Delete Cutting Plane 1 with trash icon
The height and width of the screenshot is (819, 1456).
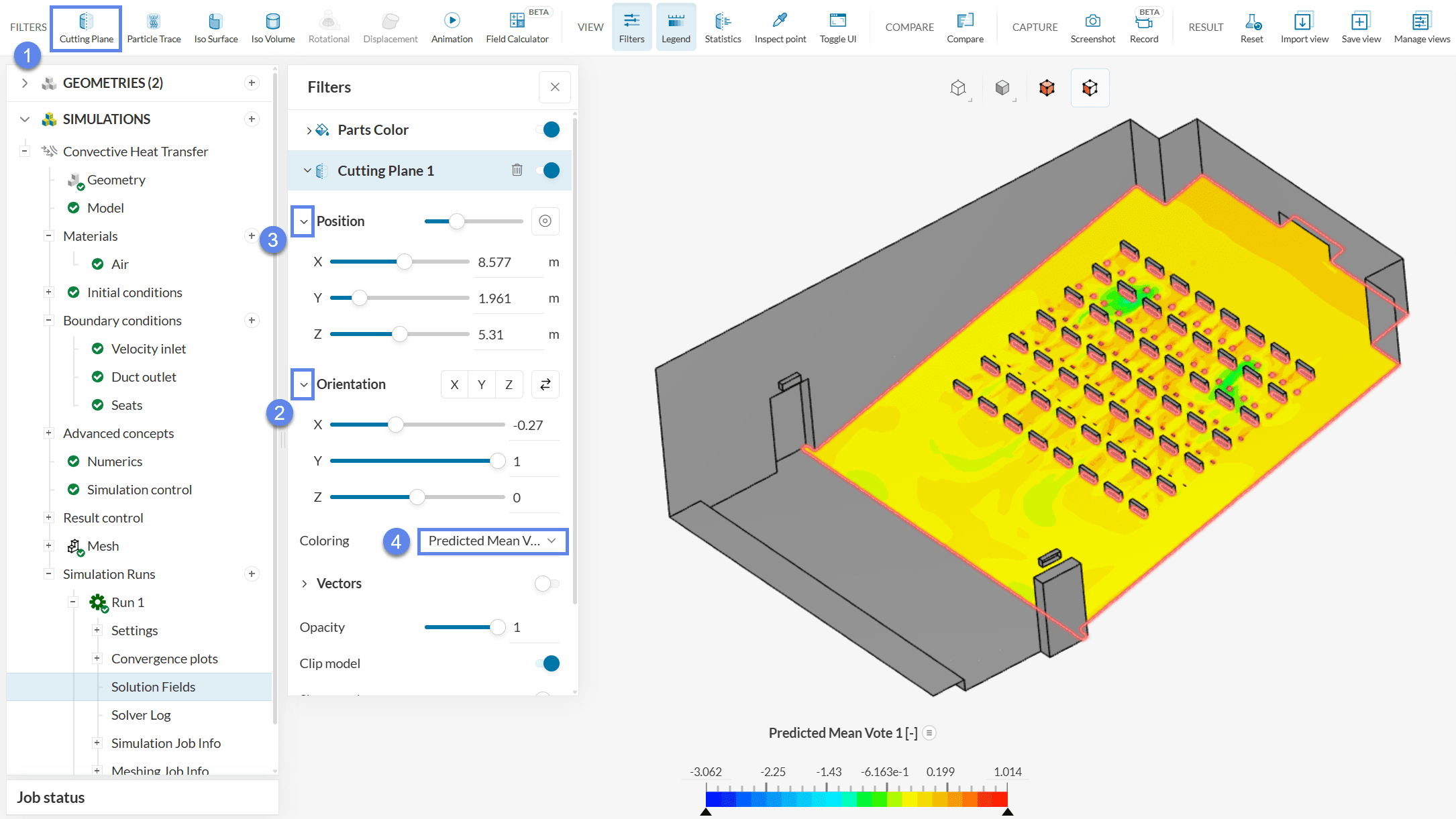point(517,170)
